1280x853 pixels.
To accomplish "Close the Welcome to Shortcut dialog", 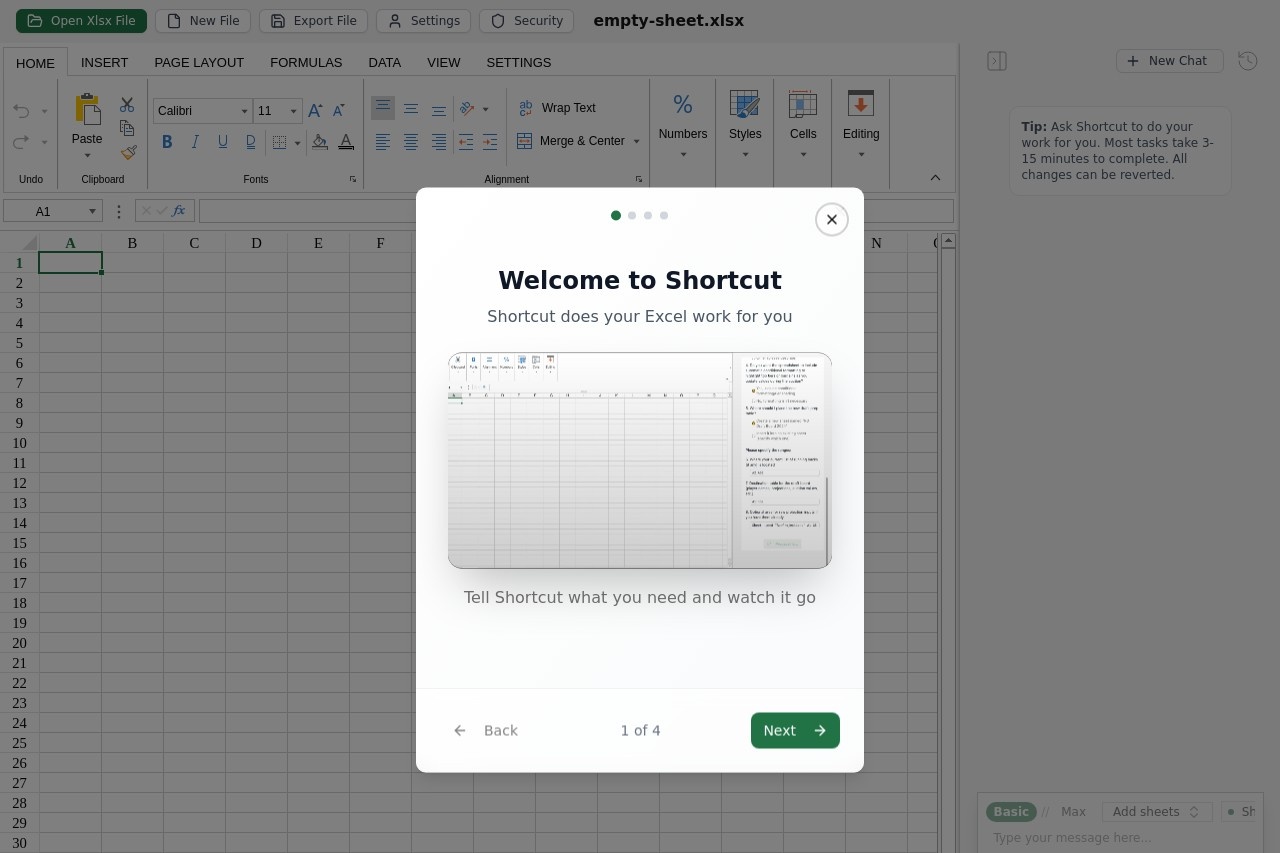I will pos(832,219).
